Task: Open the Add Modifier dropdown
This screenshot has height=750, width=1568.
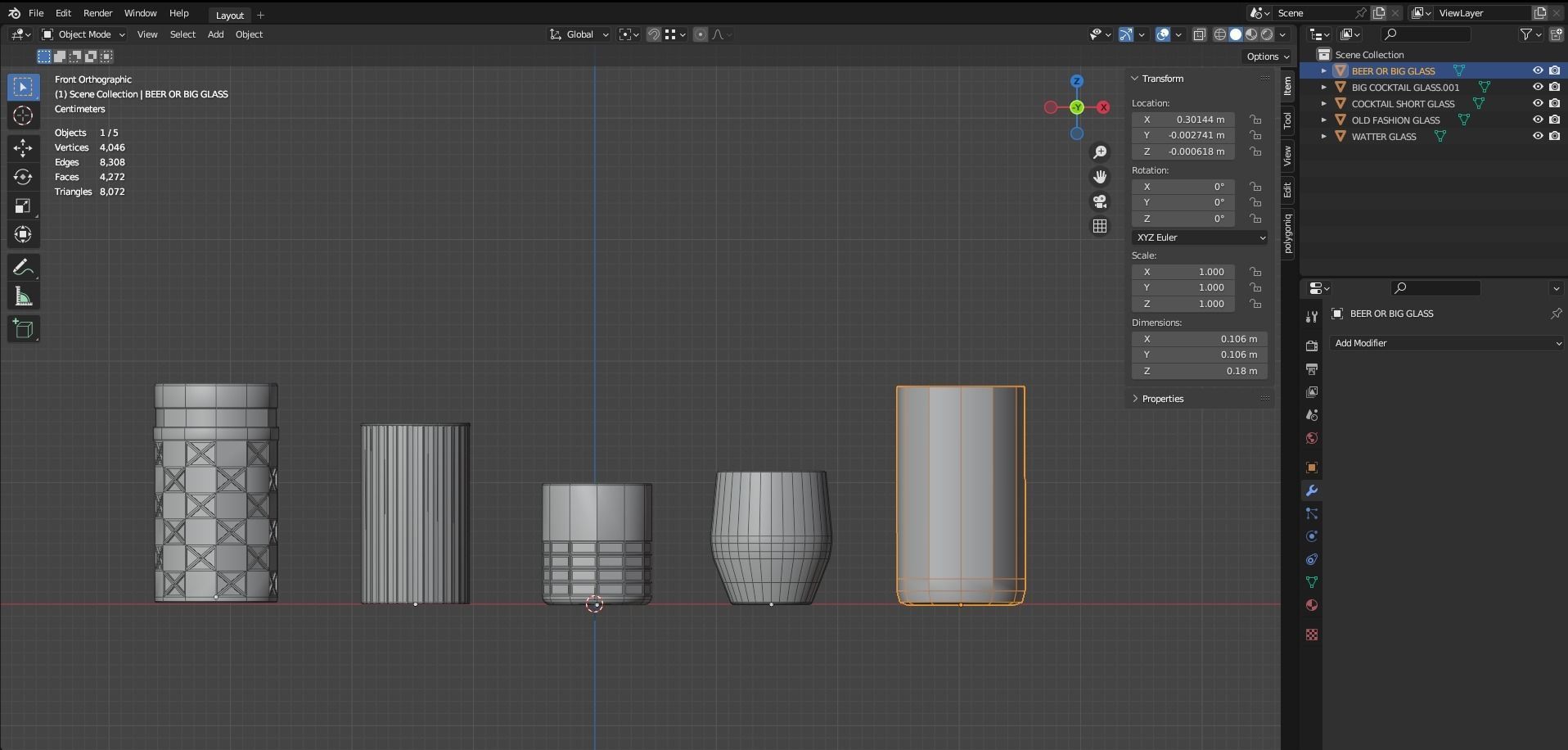Action: (x=1447, y=343)
